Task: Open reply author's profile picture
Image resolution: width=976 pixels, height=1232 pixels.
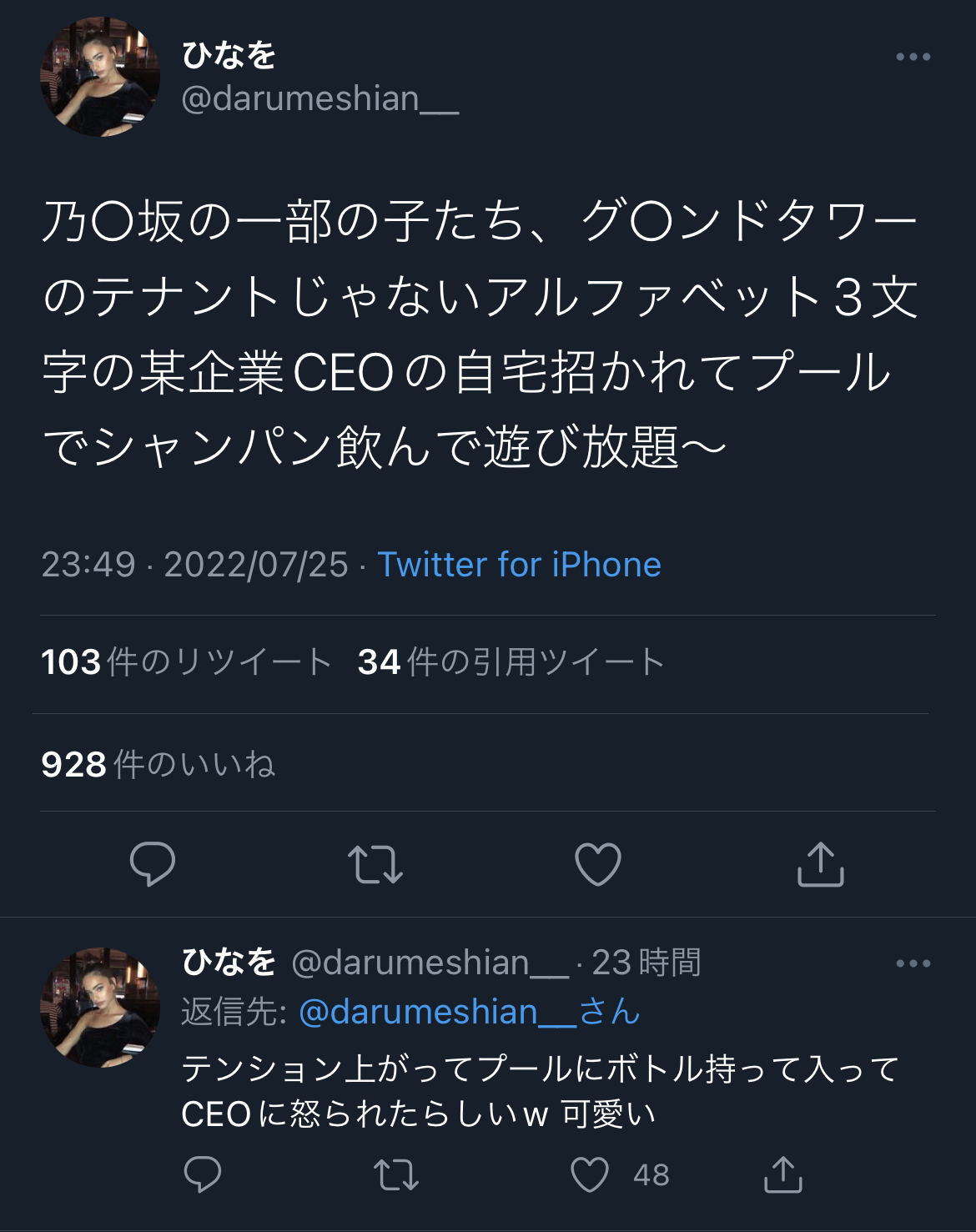Action: tap(100, 1007)
